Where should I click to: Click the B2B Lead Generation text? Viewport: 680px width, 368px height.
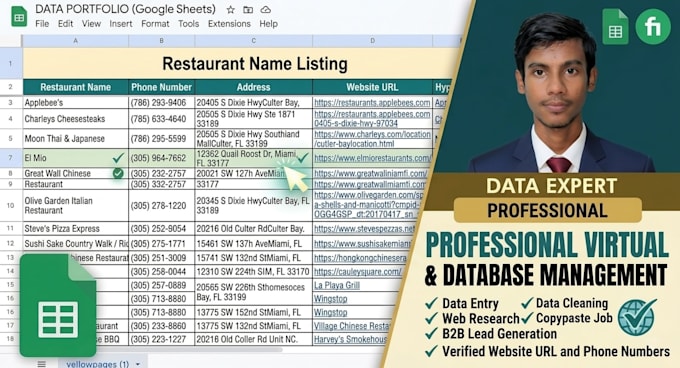coord(500,334)
